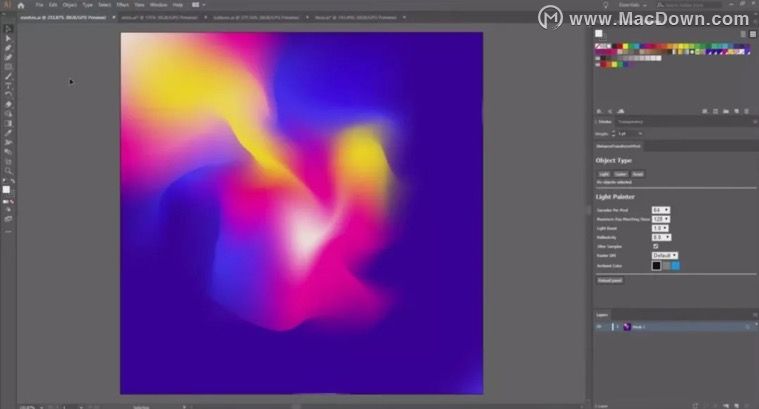Click the lightbulb Learn icon
The width and height of the screenshot is (759, 409).
tap(605, 5)
